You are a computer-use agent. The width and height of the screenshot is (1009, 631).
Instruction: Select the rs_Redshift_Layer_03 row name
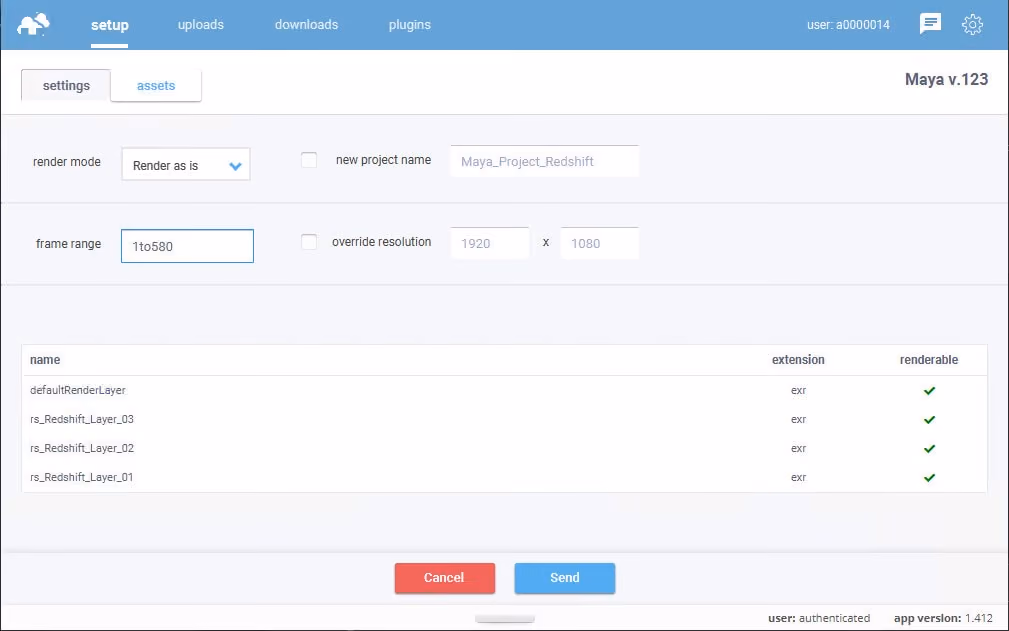(82, 419)
